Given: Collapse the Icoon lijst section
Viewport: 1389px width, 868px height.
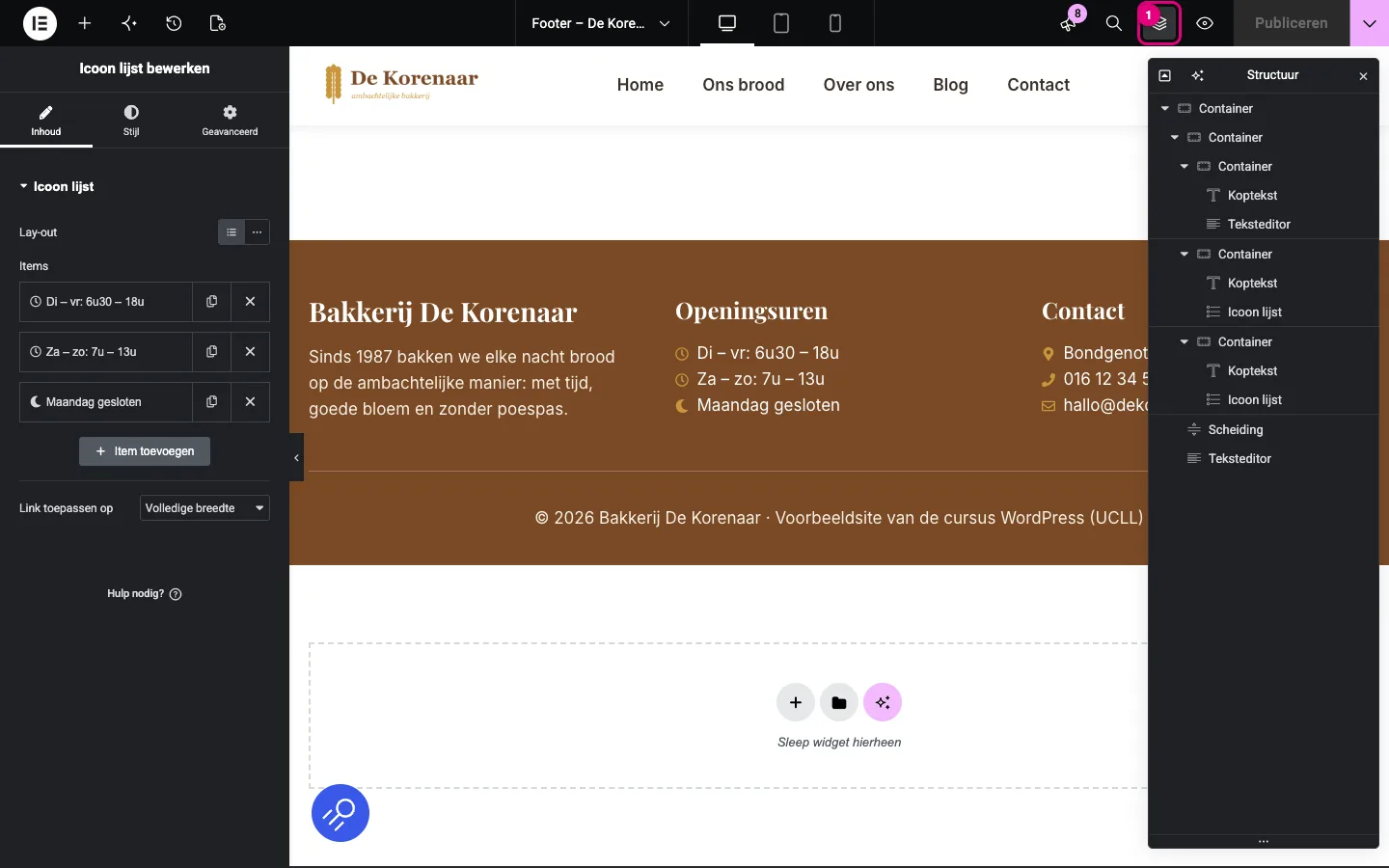Looking at the screenshot, I should (x=57, y=186).
